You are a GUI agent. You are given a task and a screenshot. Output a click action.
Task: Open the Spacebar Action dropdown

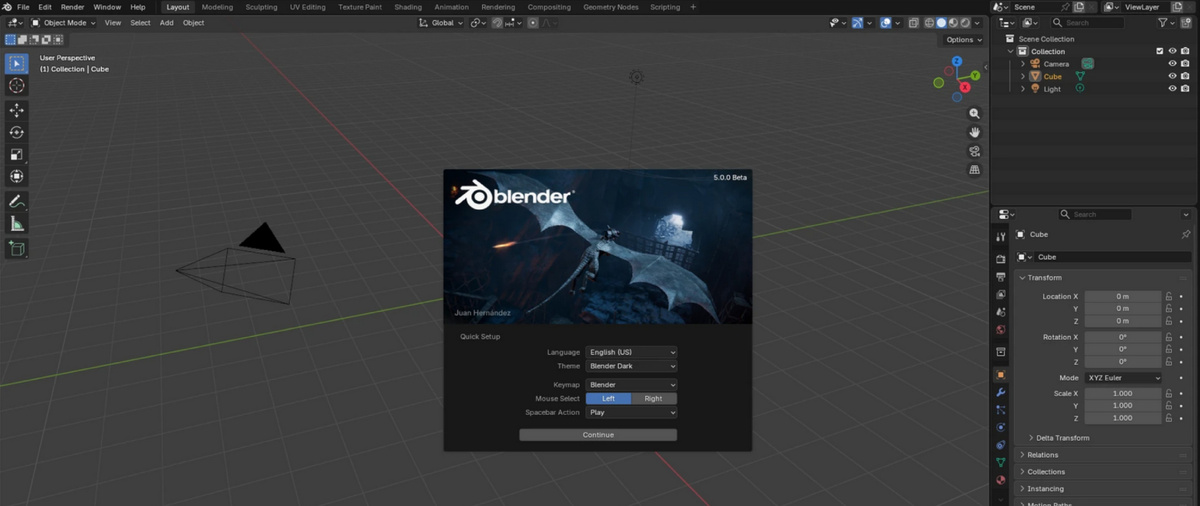[x=631, y=412]
